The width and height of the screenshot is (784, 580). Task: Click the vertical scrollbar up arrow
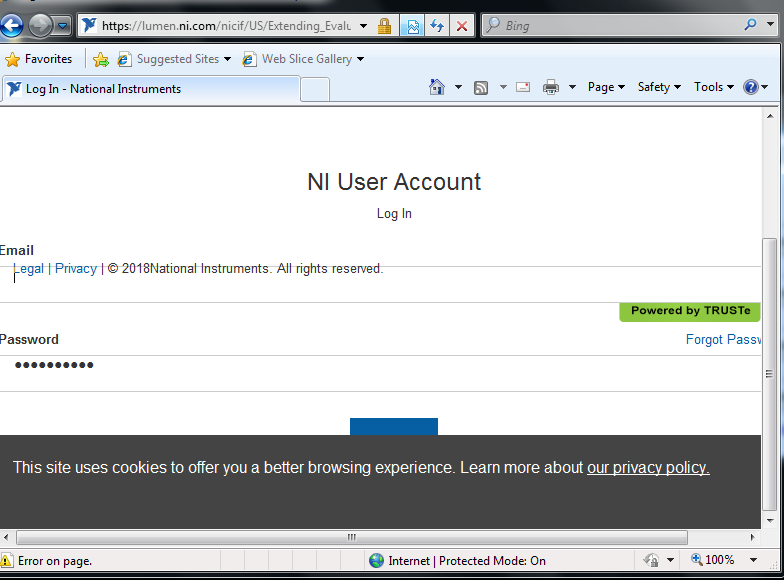770,116
